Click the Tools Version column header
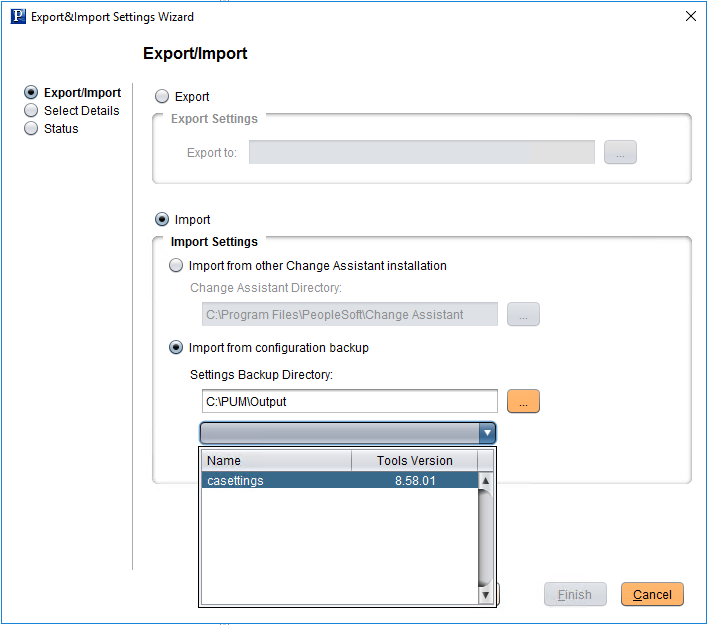707x625 pixels. (414, 460)
